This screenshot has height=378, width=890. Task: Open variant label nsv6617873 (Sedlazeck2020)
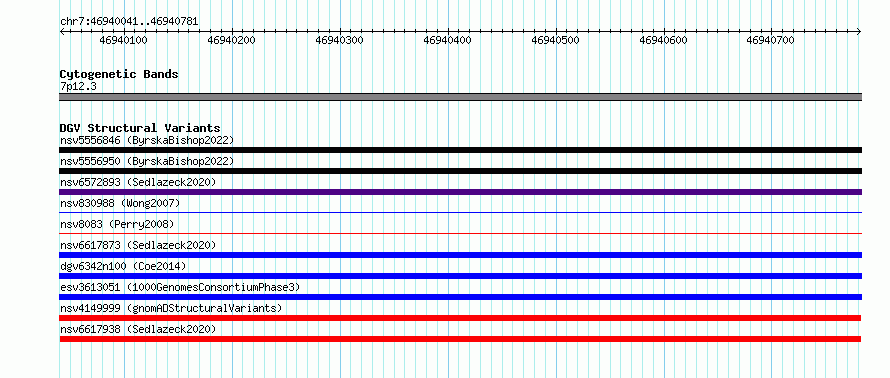point(138,245)
